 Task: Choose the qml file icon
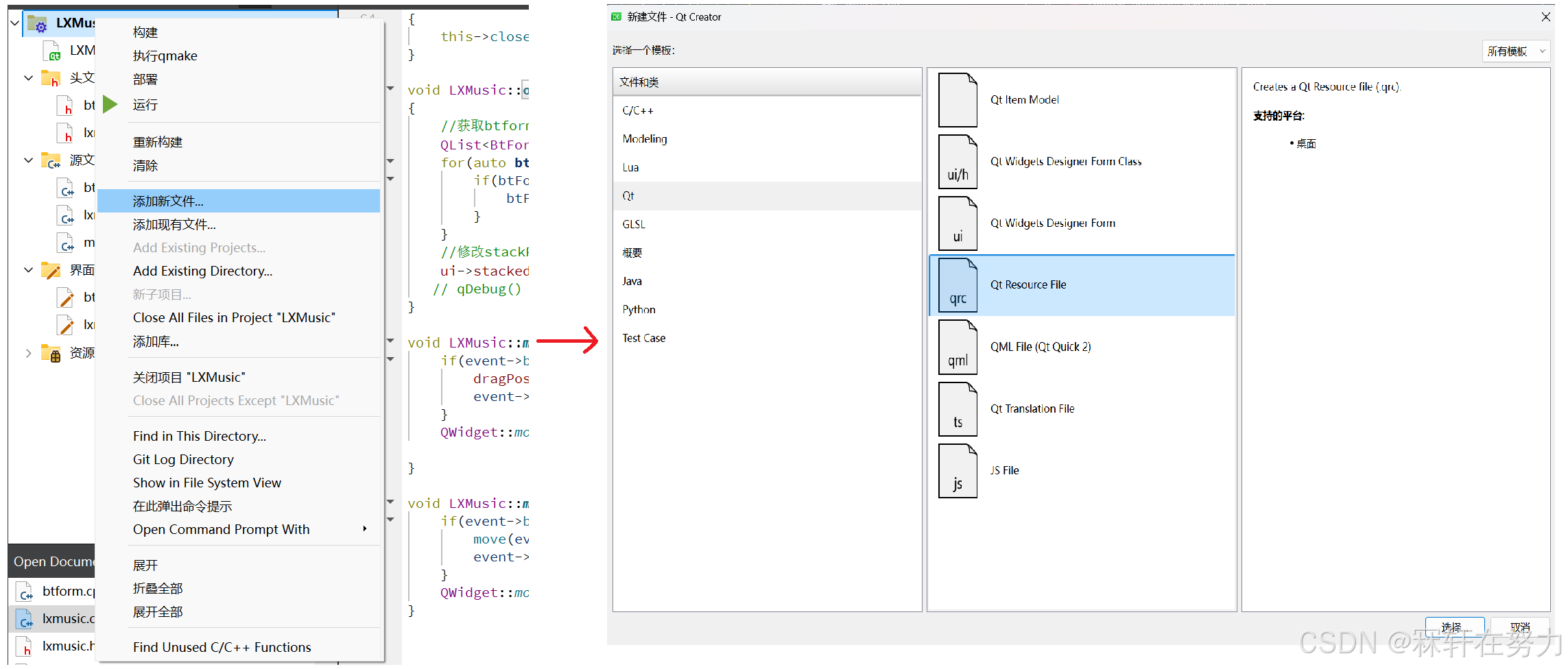coord(958,347)
